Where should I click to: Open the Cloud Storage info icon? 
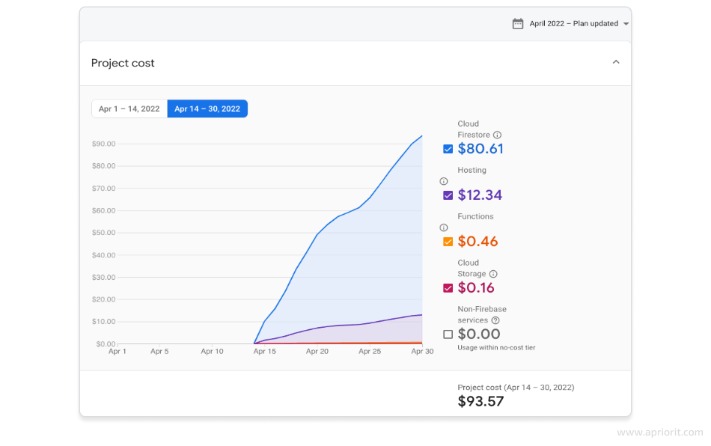tap(493, 274)
